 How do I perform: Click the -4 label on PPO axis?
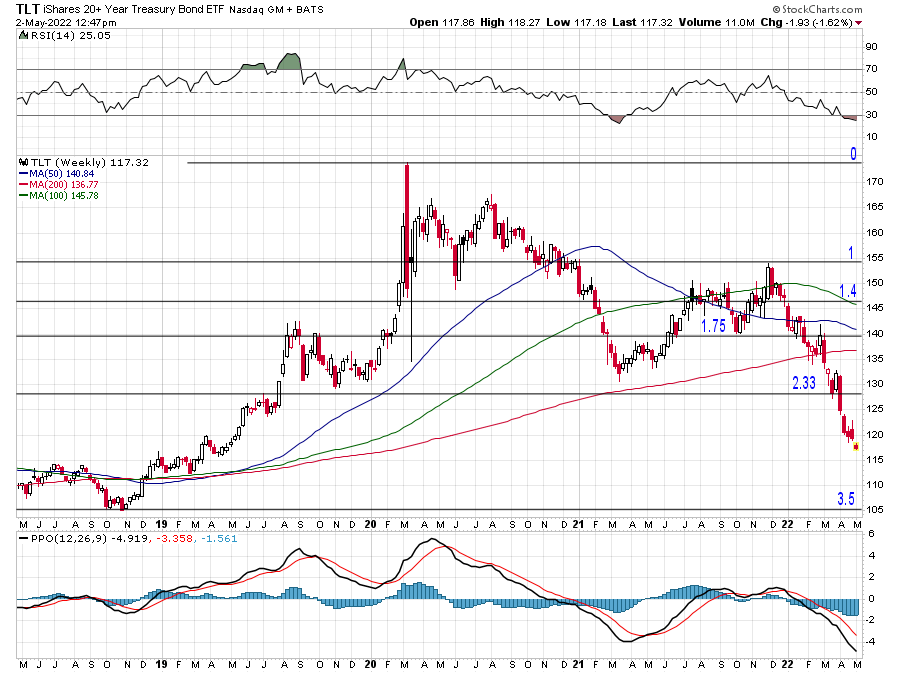pyautogui.click(x=870, y=641)
